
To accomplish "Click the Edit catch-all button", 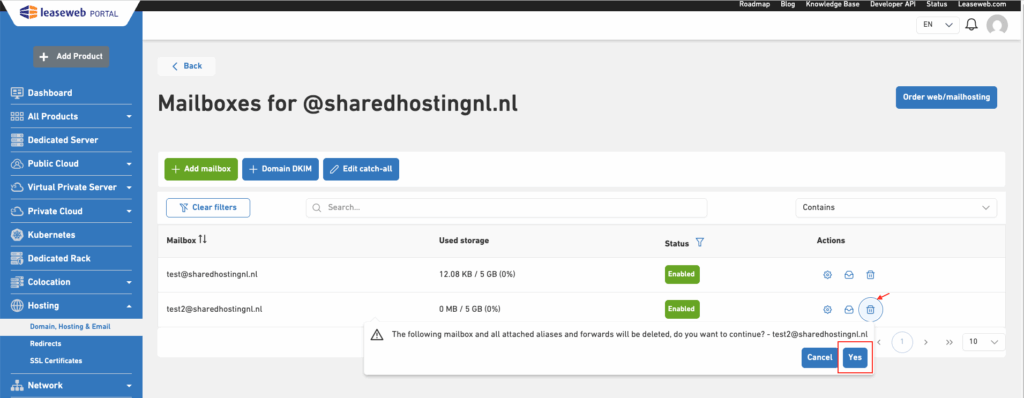I will pos(361,169).
